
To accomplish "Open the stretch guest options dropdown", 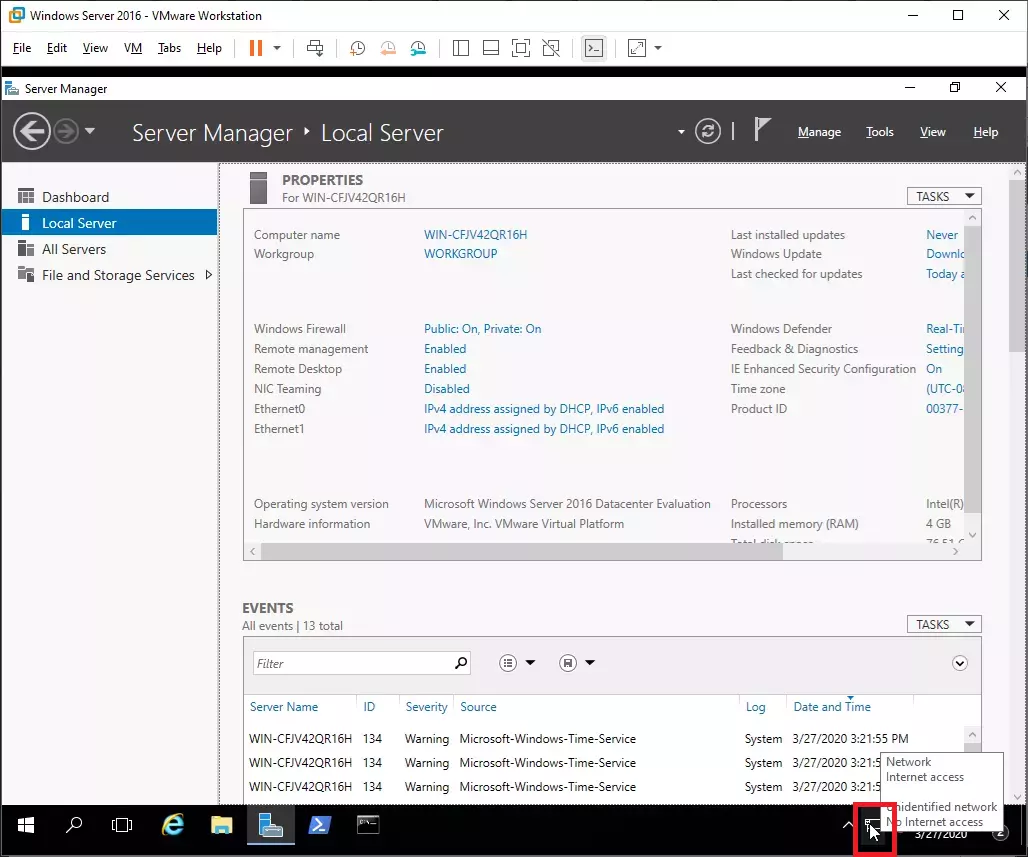I will click(x=658, y=48).
